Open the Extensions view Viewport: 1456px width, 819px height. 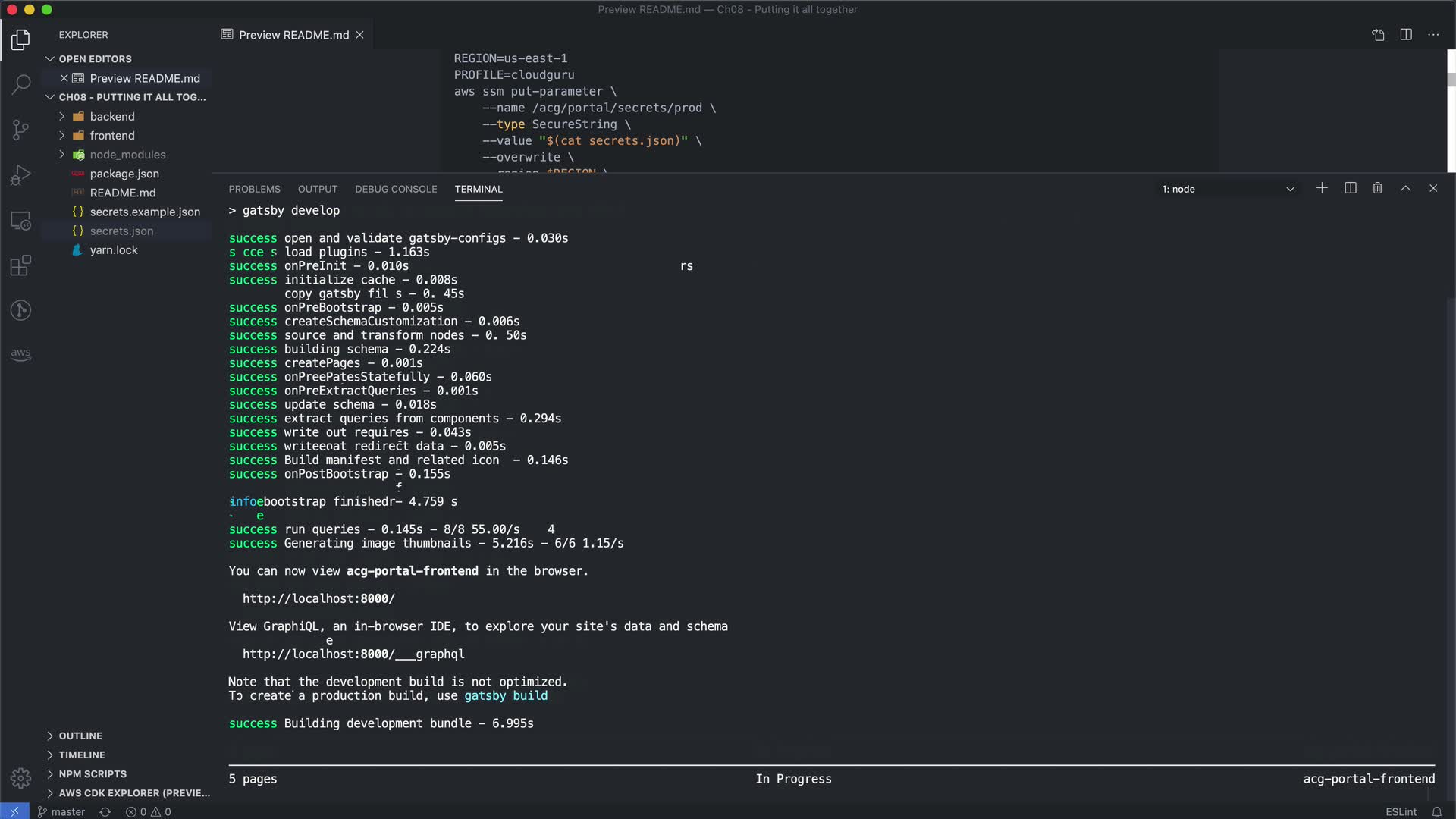pos(20,265)
